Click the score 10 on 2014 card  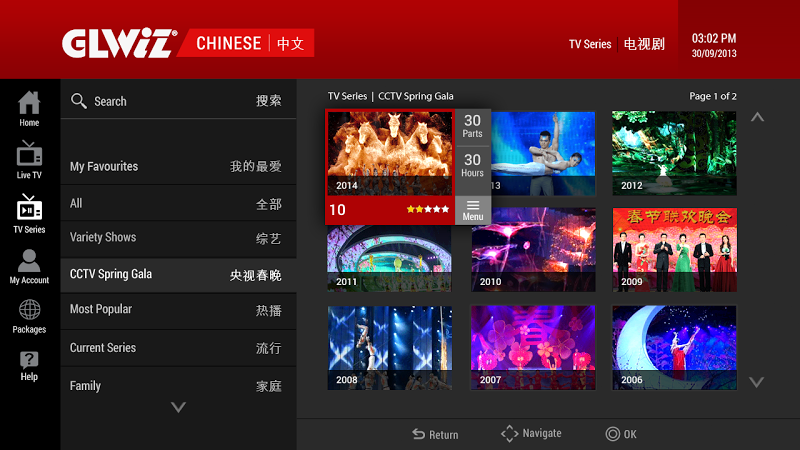pyautogui.click(x=337, y=210)
